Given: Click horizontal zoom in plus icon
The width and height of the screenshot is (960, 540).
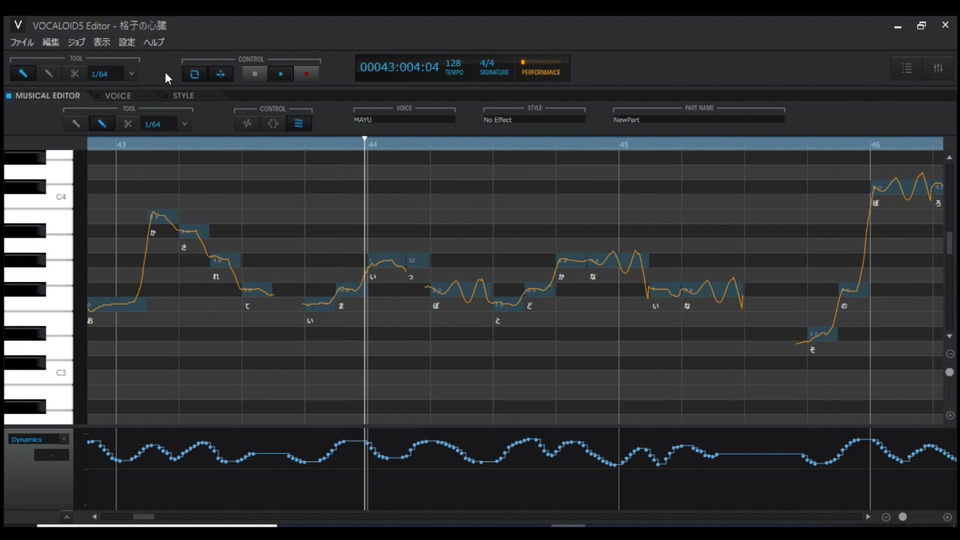Looking at the screenshot, I should [x=947, y=517].
